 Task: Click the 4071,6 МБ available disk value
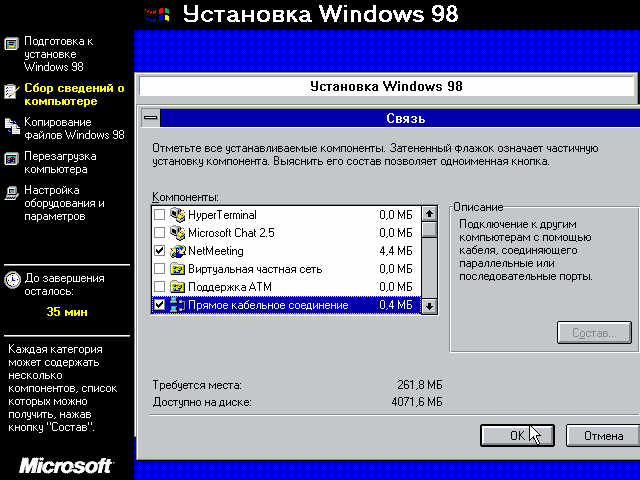click(416, 402)
